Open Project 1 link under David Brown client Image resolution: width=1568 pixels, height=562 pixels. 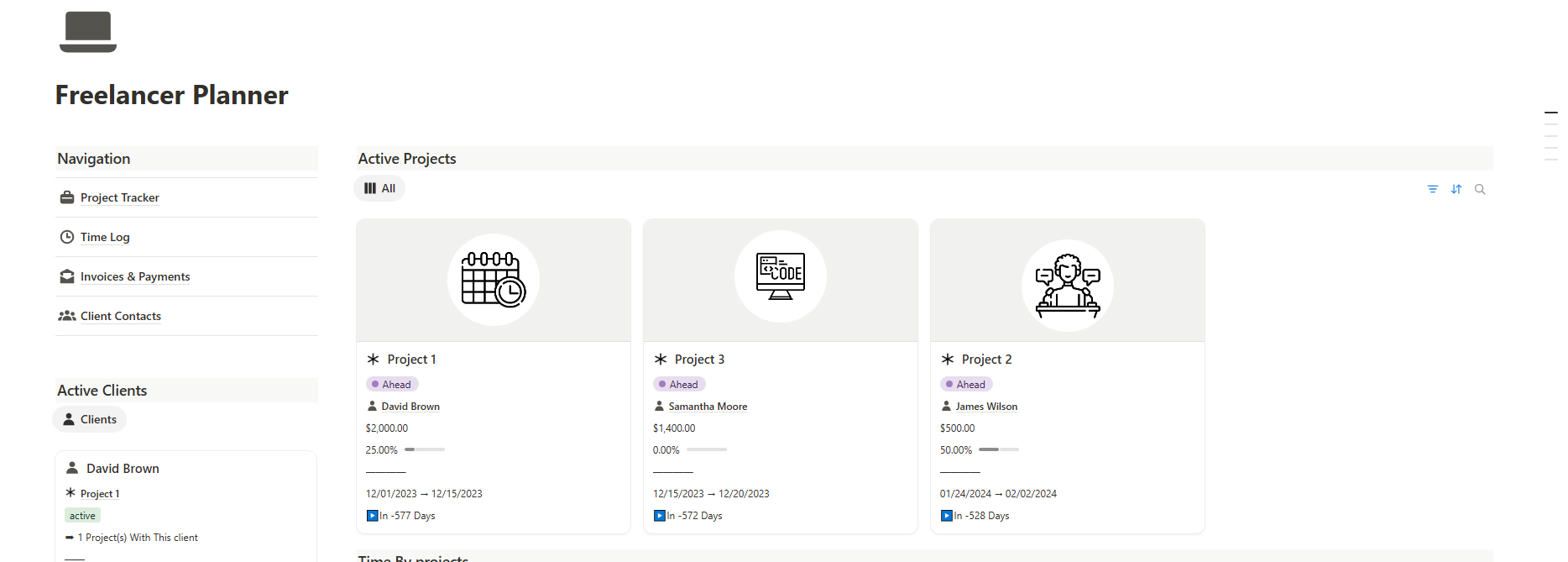[100, 494]
